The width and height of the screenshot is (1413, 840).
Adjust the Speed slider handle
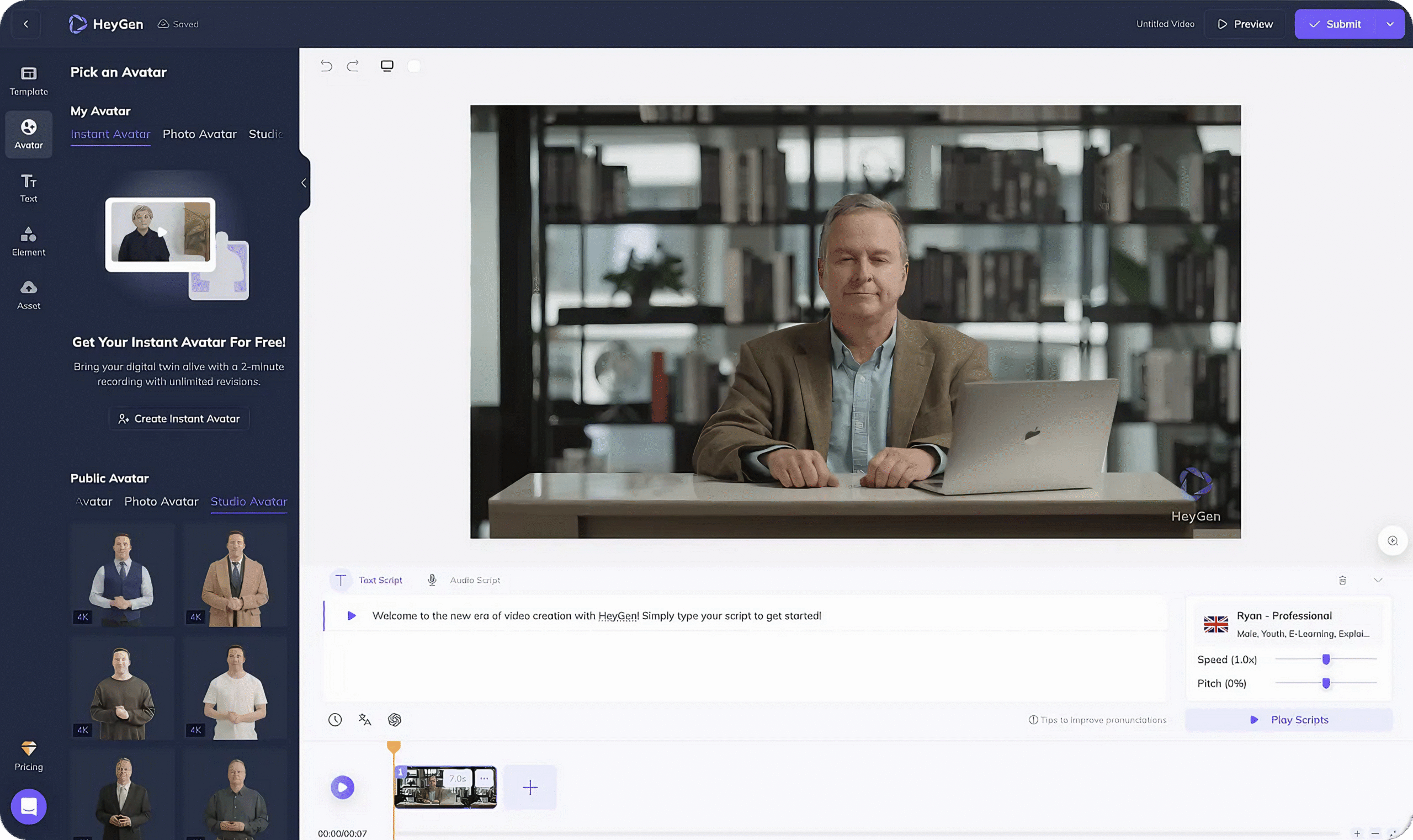tap(1326, 659)
